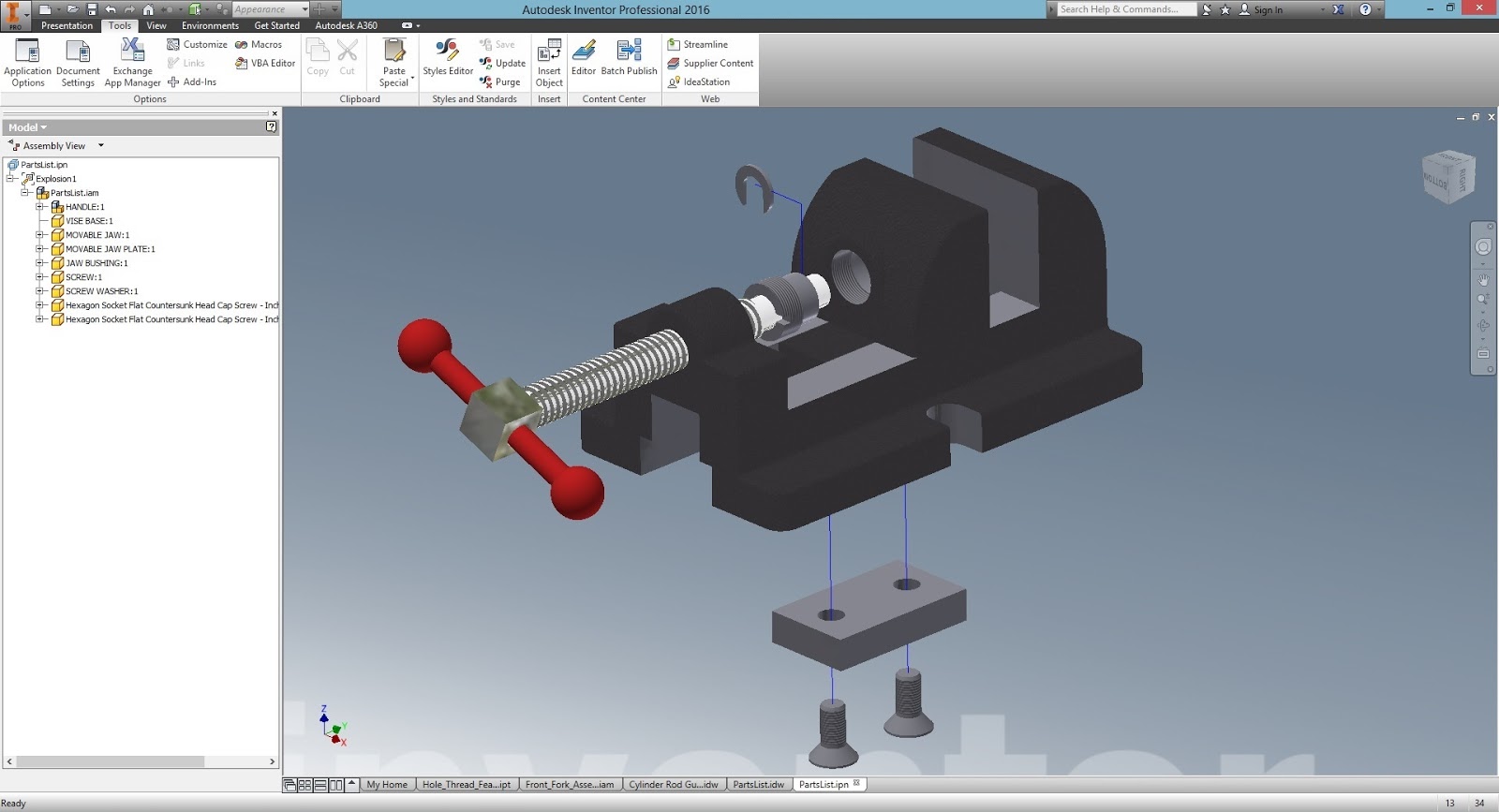Purge unused styles

point(499,81)
